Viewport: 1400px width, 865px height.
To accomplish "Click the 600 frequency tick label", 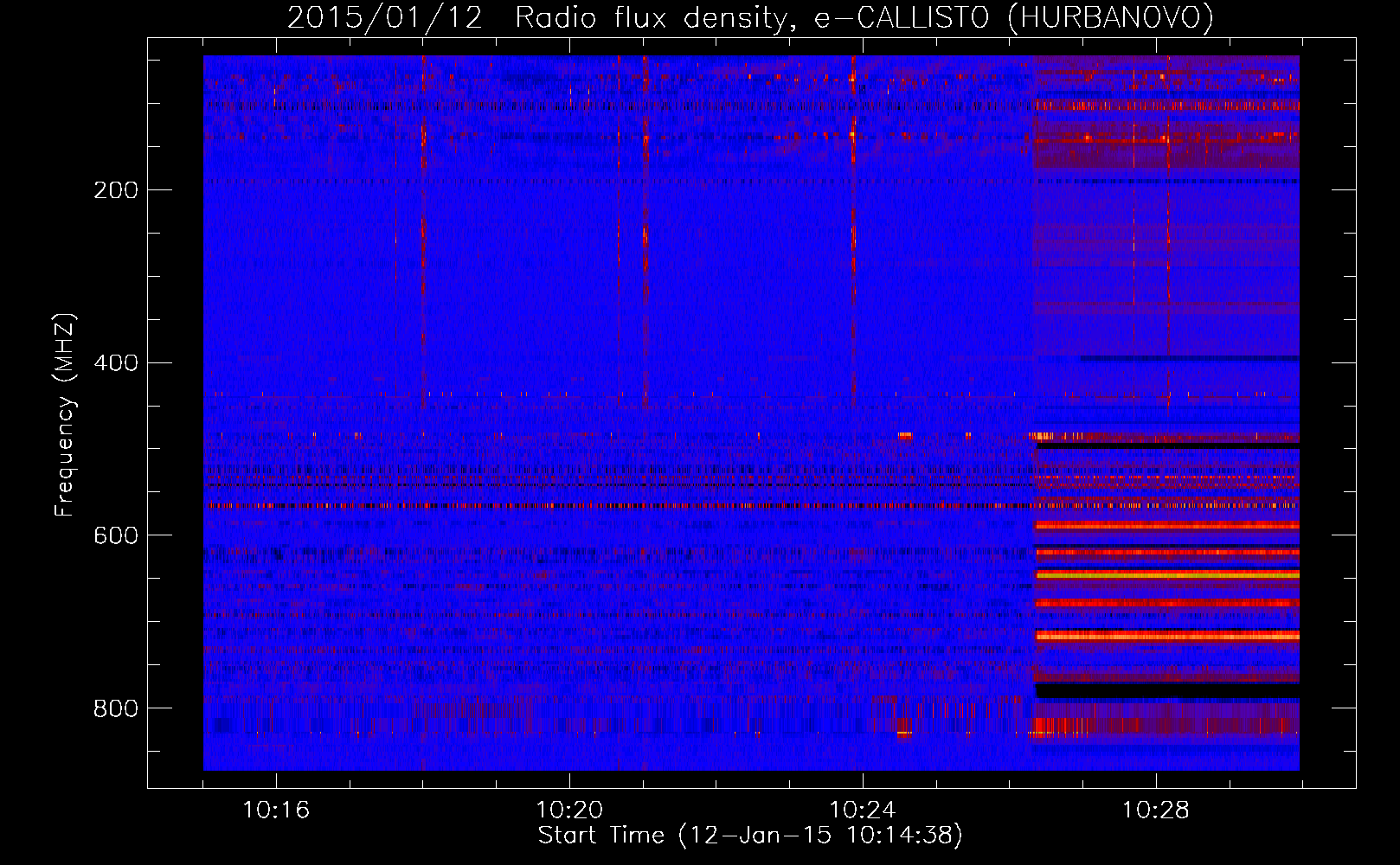I will pos(116,536).
